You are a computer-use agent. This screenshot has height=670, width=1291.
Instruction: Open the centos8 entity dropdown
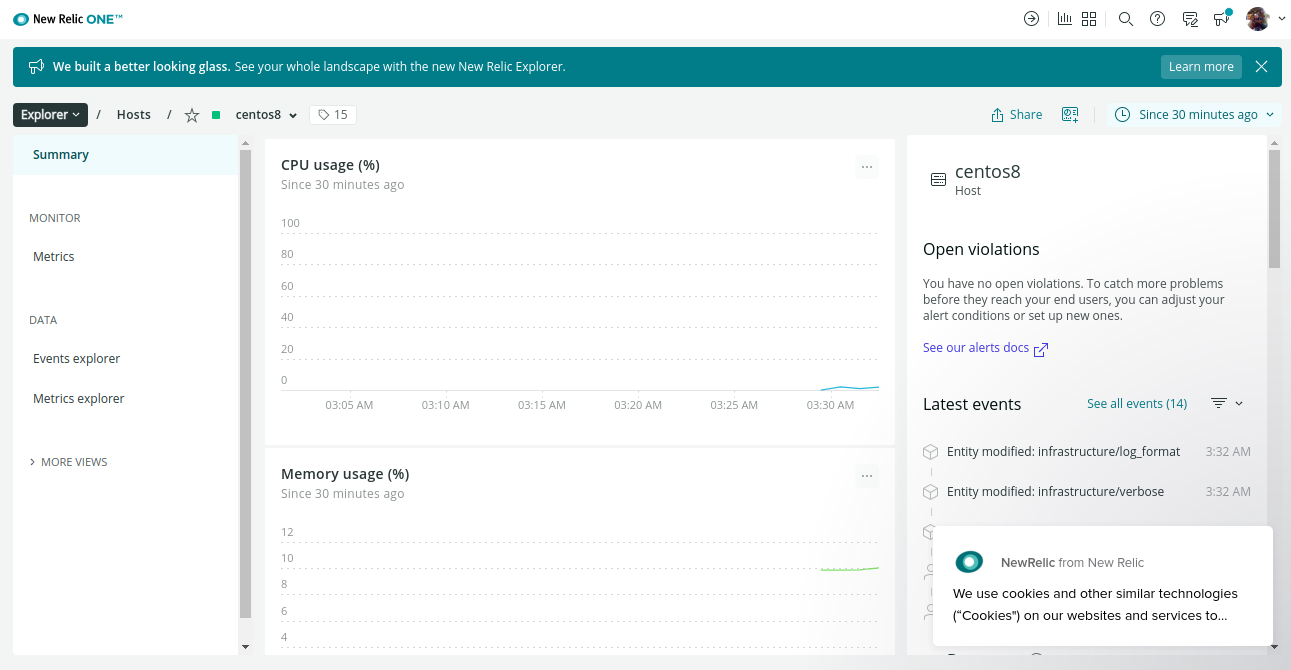click(266, 115)
